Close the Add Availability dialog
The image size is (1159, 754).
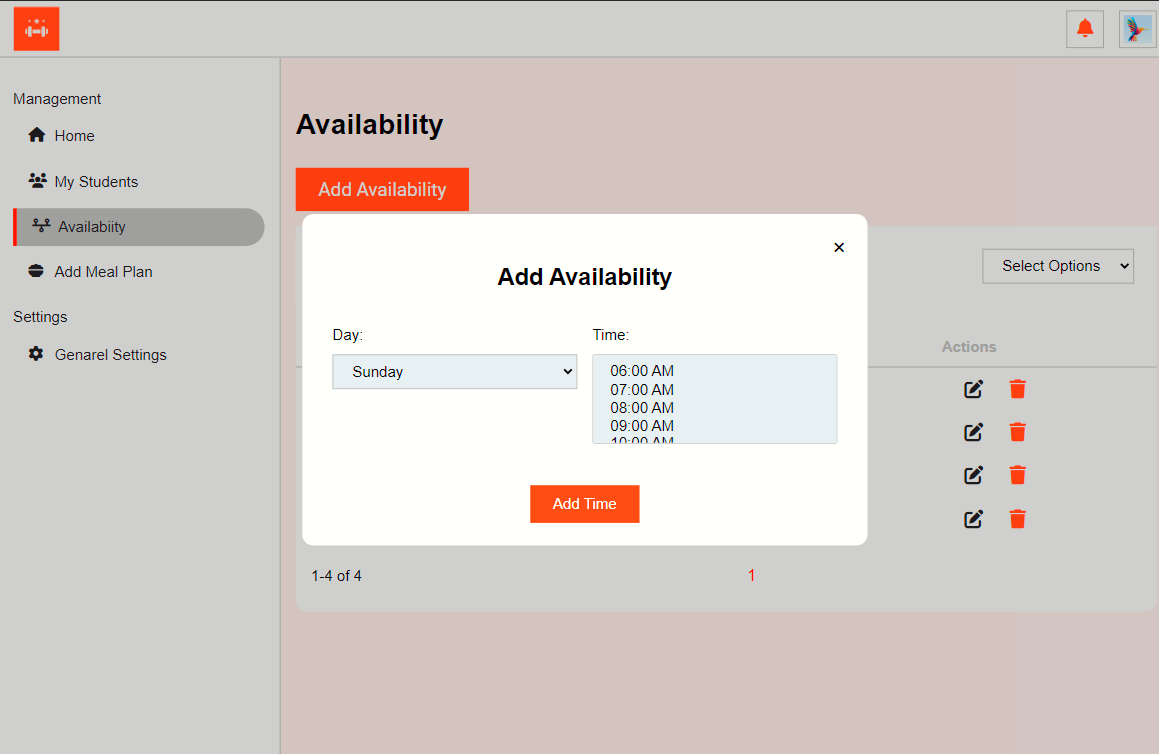coord(839,248)
